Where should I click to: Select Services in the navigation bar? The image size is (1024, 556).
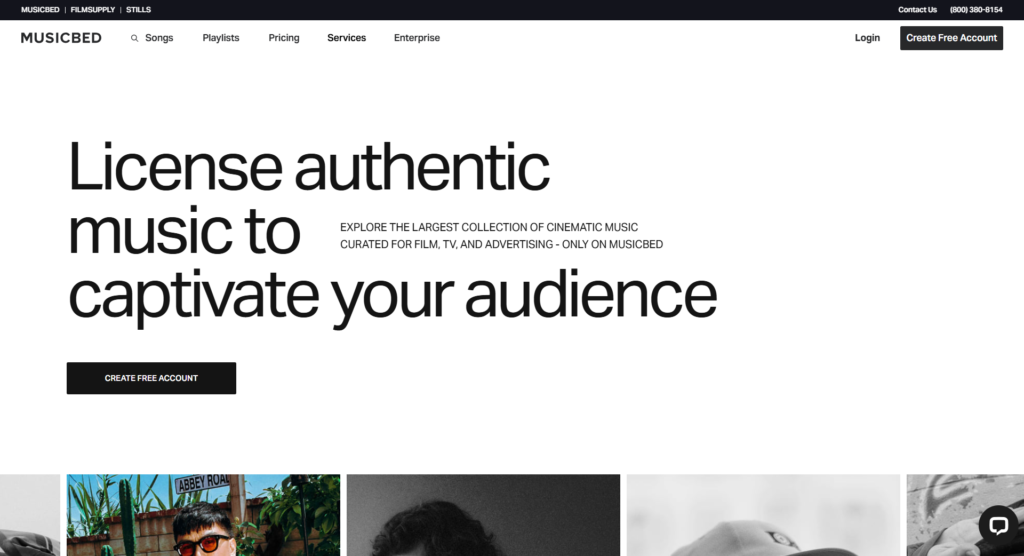(347, 38)
